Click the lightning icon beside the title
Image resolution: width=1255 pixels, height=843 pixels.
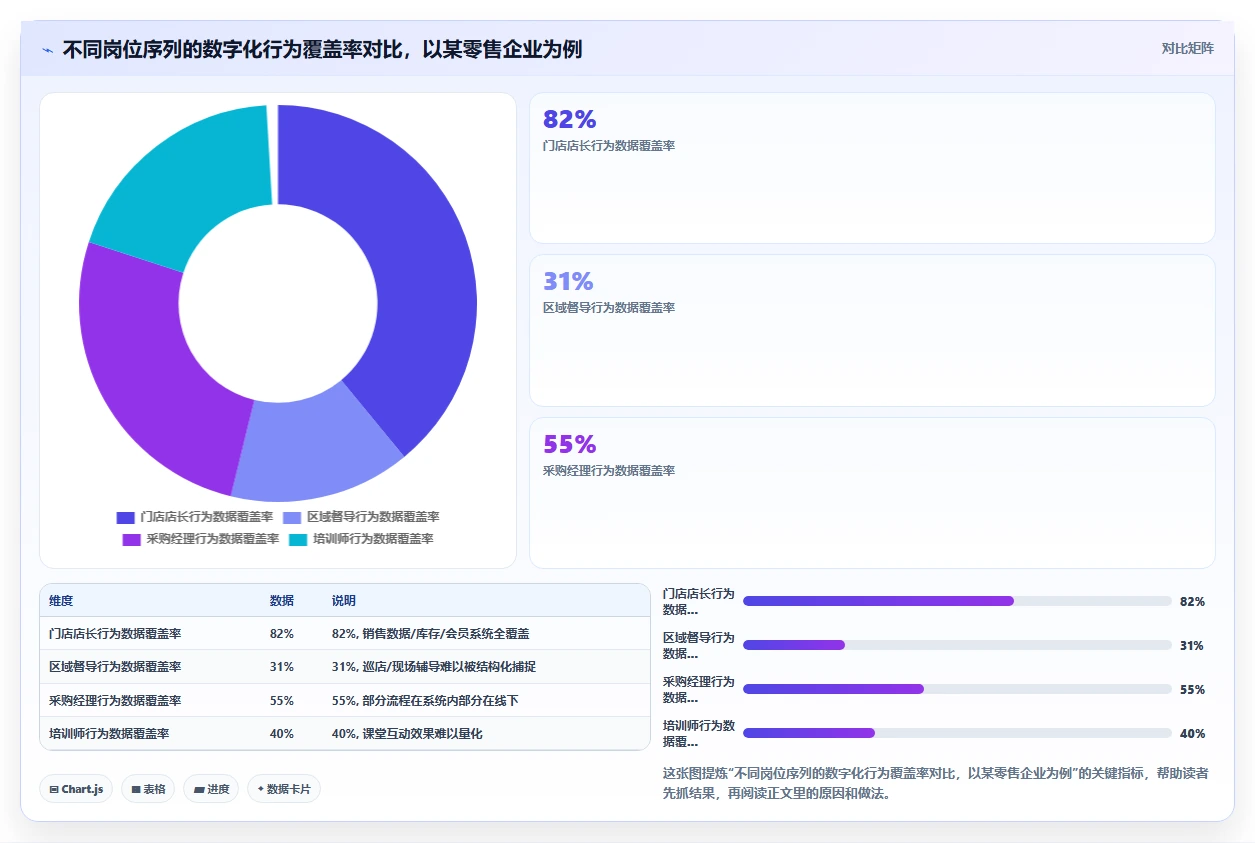click(48, 49)
